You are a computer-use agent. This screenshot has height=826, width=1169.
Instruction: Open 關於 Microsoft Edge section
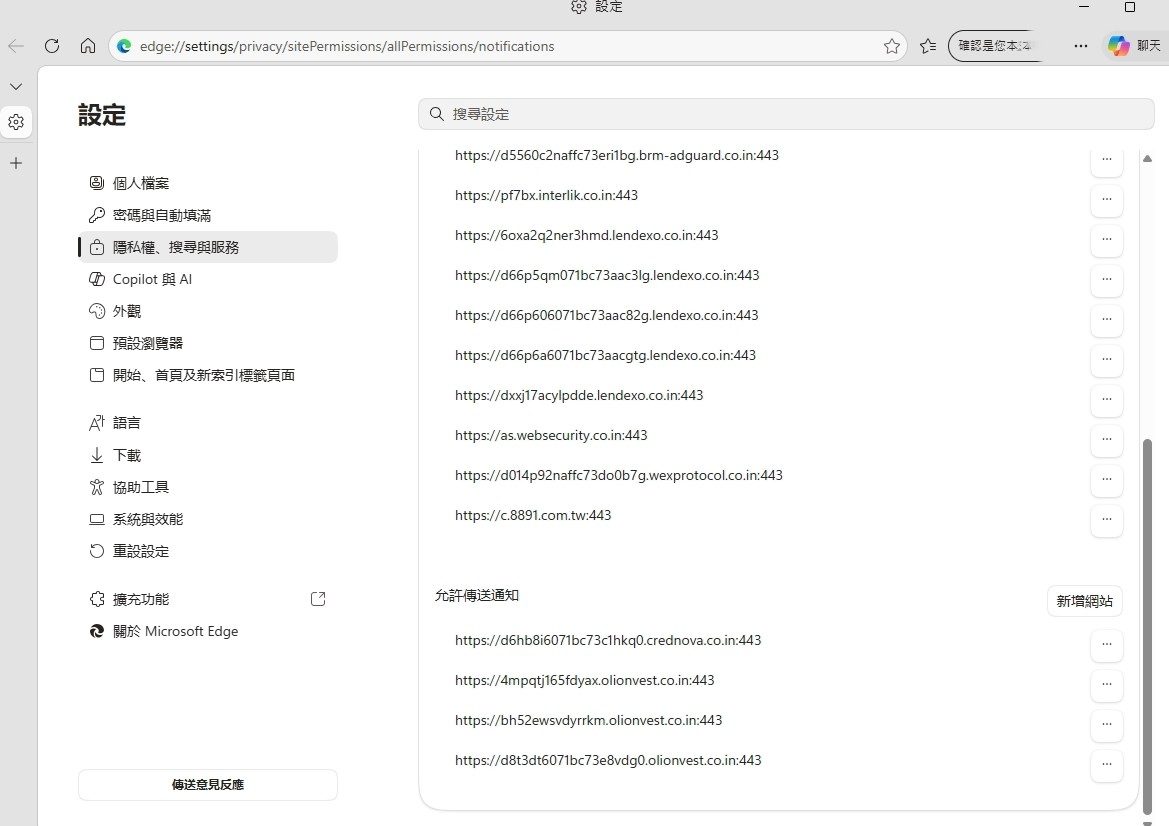click(x=208, y=631)
